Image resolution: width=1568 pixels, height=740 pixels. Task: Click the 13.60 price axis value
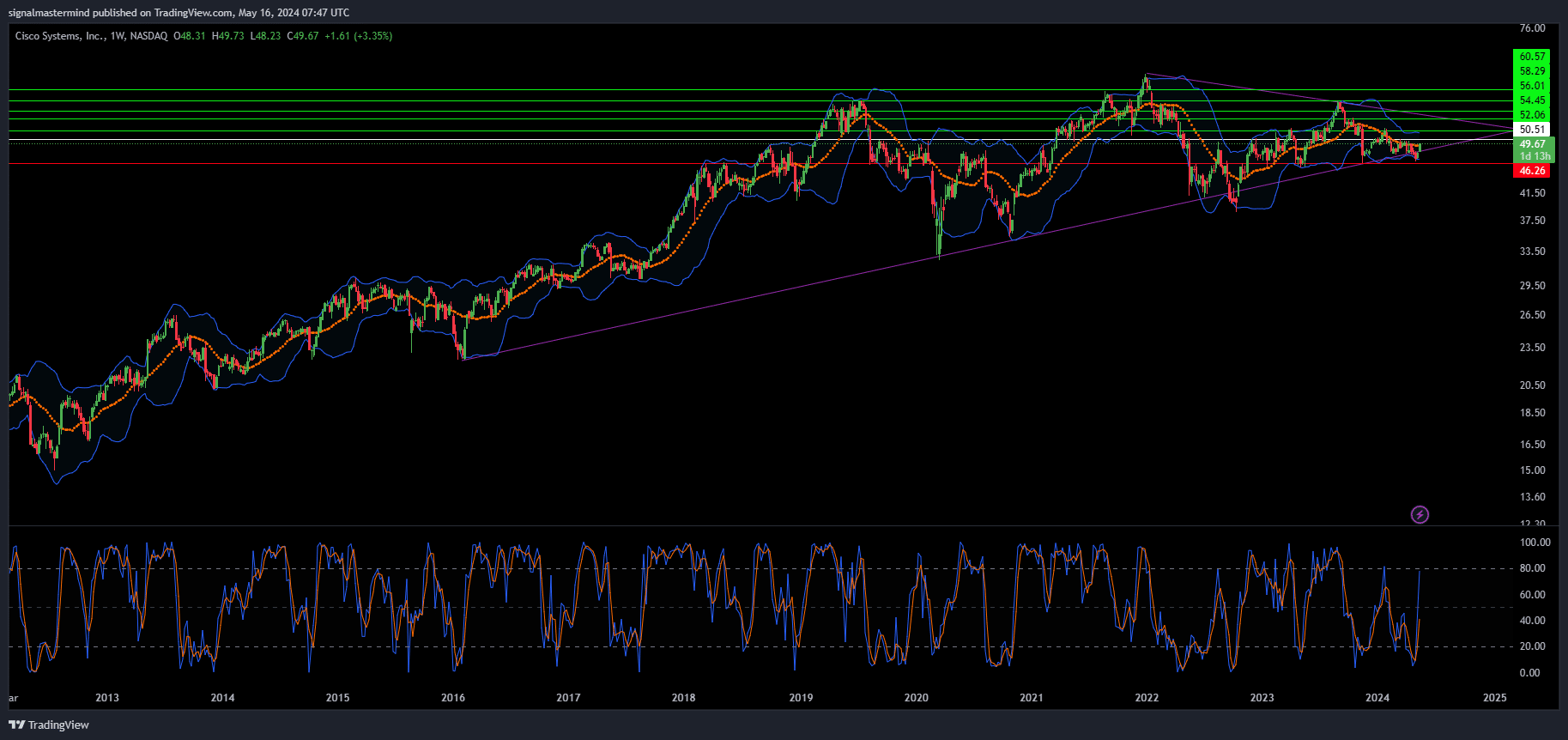pos(1532,497)
